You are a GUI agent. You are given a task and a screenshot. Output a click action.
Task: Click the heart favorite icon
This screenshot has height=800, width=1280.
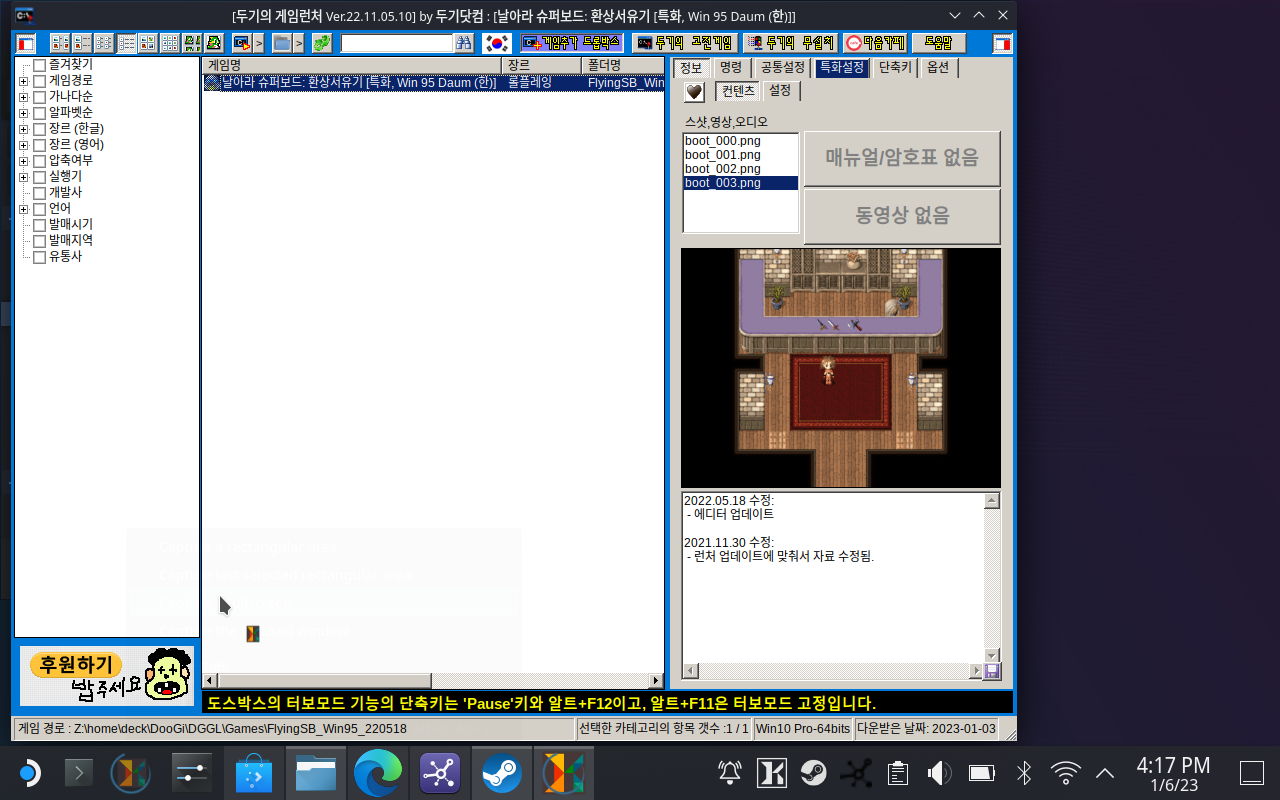point(694,92)
